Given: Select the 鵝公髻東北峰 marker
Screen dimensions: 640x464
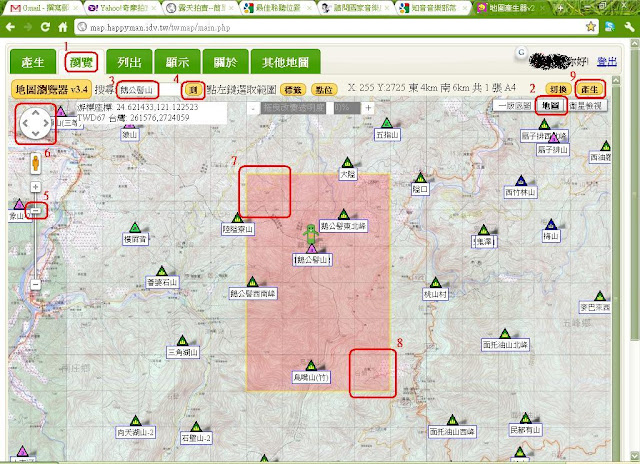Looking at the screenshot, I should [x=343, y=214].
